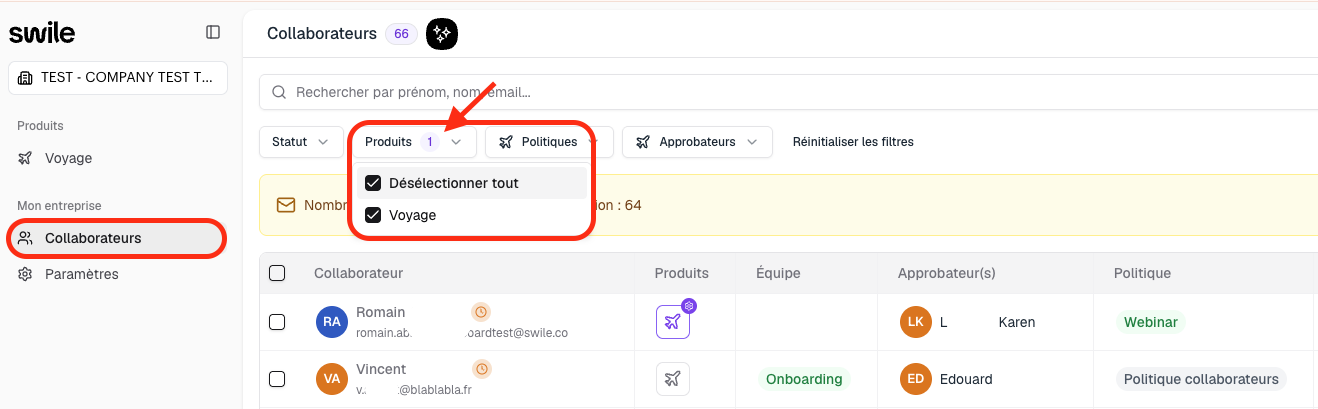Click Vincent's airplane product icon
This screenshot has height=409, width=1318.
(673, 379)
